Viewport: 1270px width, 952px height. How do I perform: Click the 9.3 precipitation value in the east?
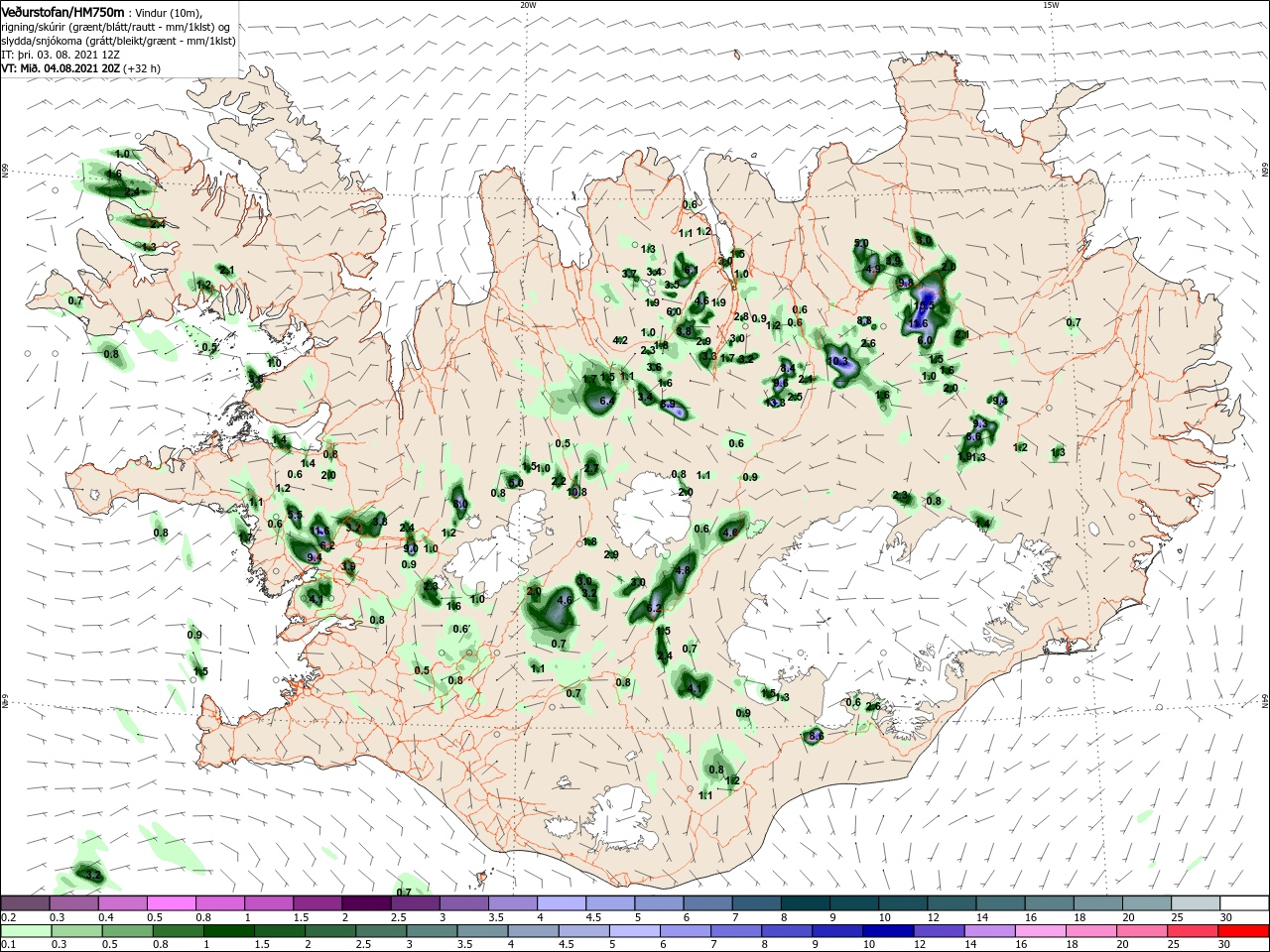point(979,423)
